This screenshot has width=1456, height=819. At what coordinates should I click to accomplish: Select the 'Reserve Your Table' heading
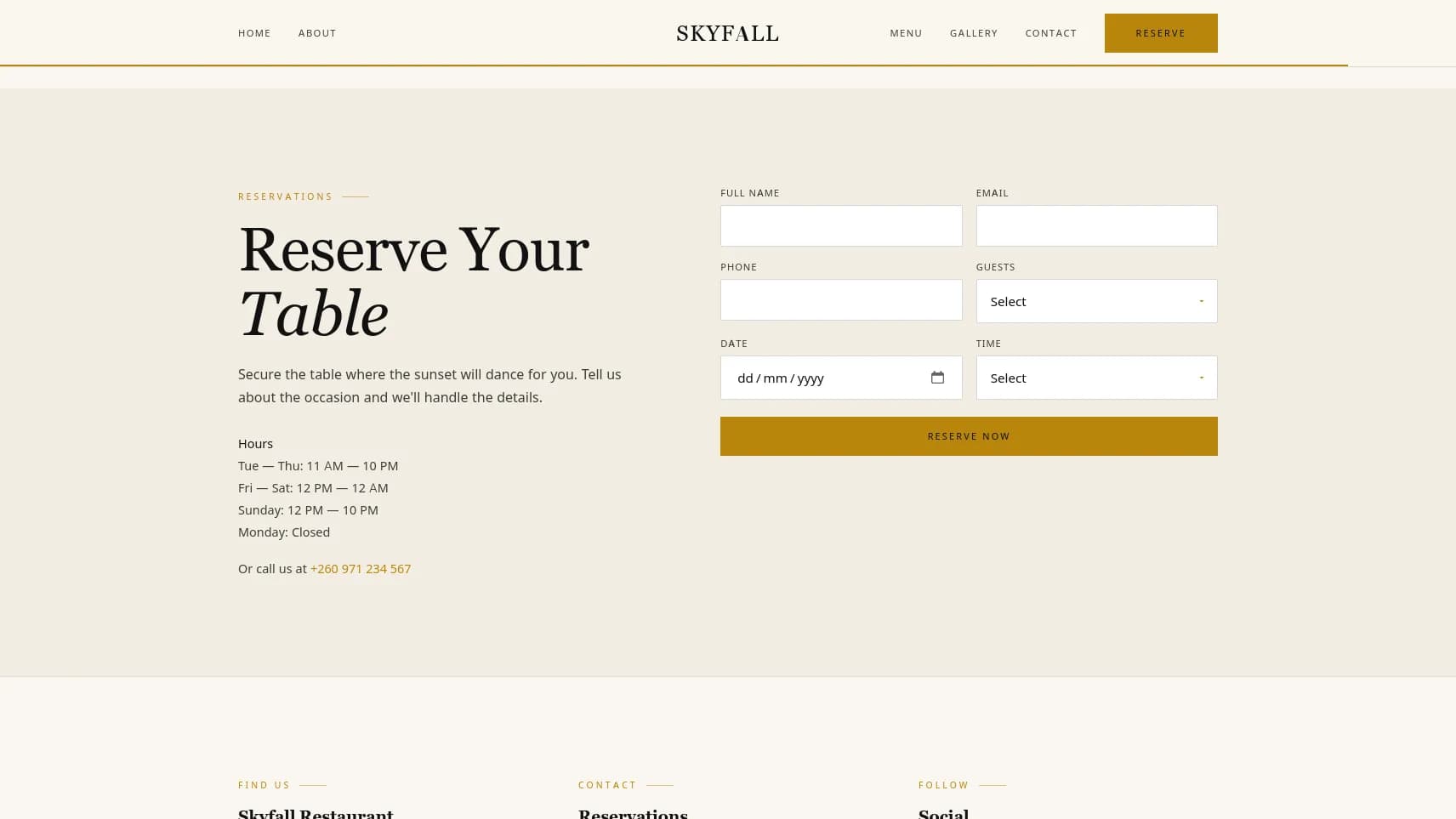coord(413,282)
